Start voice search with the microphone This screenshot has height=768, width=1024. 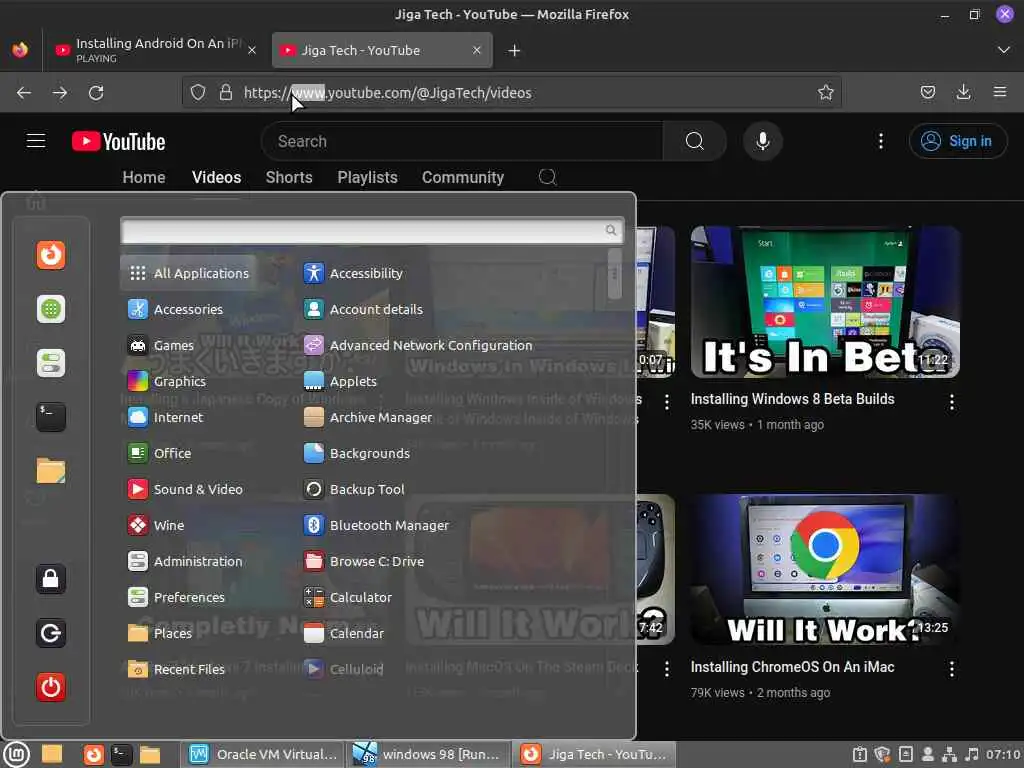coord(762,141)
